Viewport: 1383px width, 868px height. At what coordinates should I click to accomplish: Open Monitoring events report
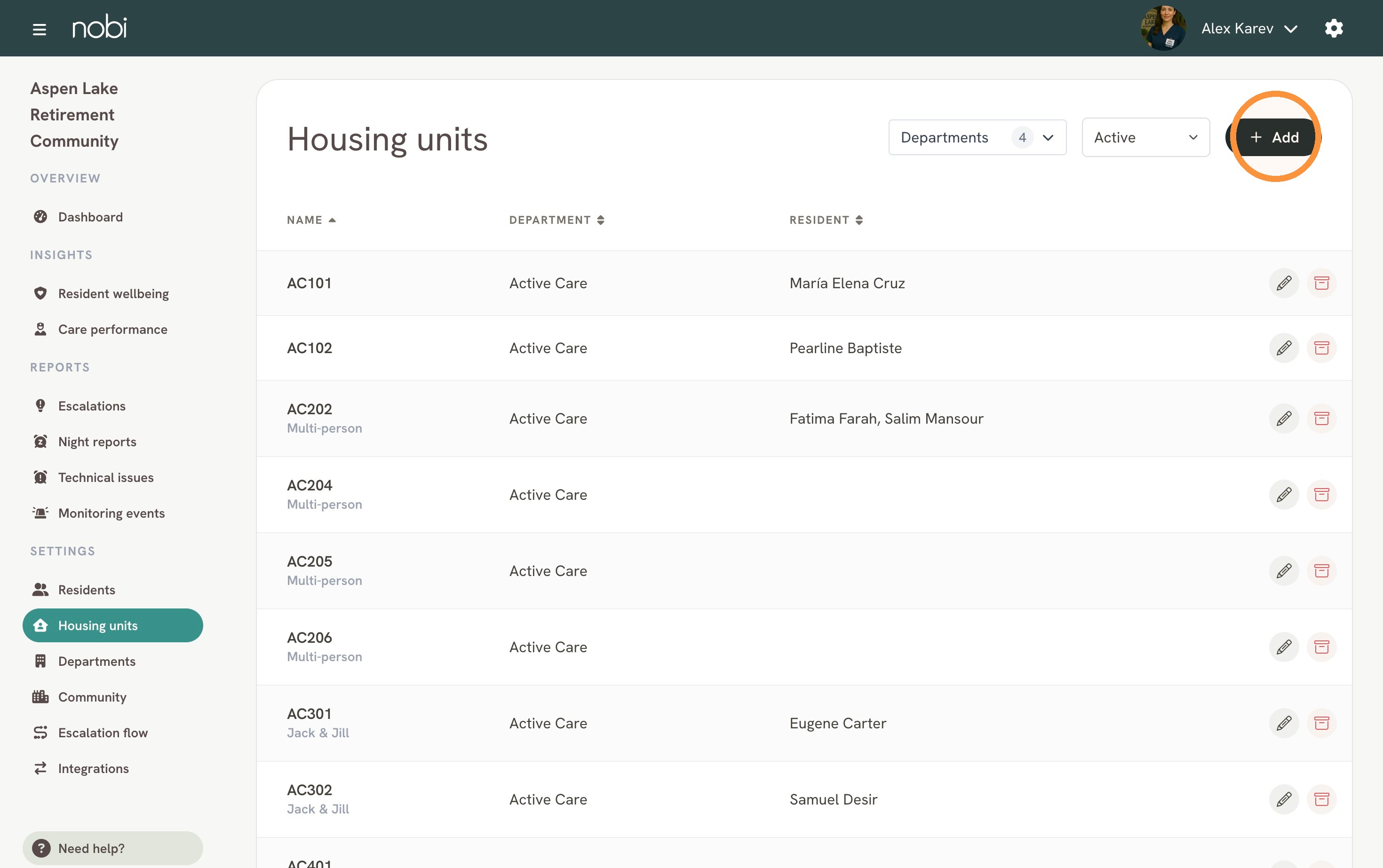tap(112, 513)
